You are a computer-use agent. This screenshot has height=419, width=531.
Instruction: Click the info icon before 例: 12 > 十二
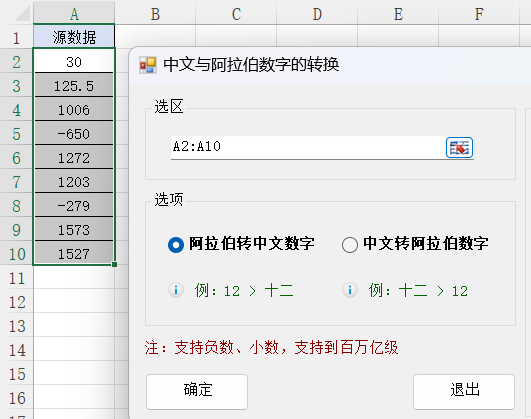[176, 290]
